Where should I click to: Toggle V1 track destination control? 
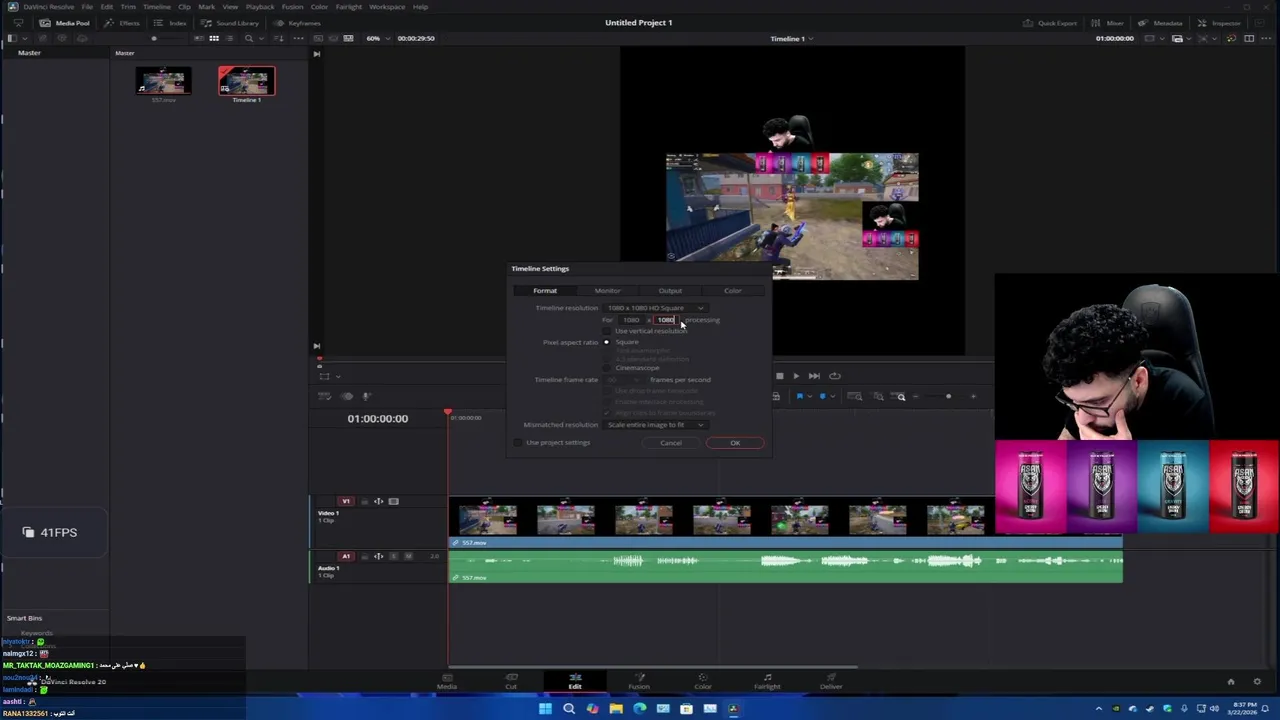click(346, 501)
